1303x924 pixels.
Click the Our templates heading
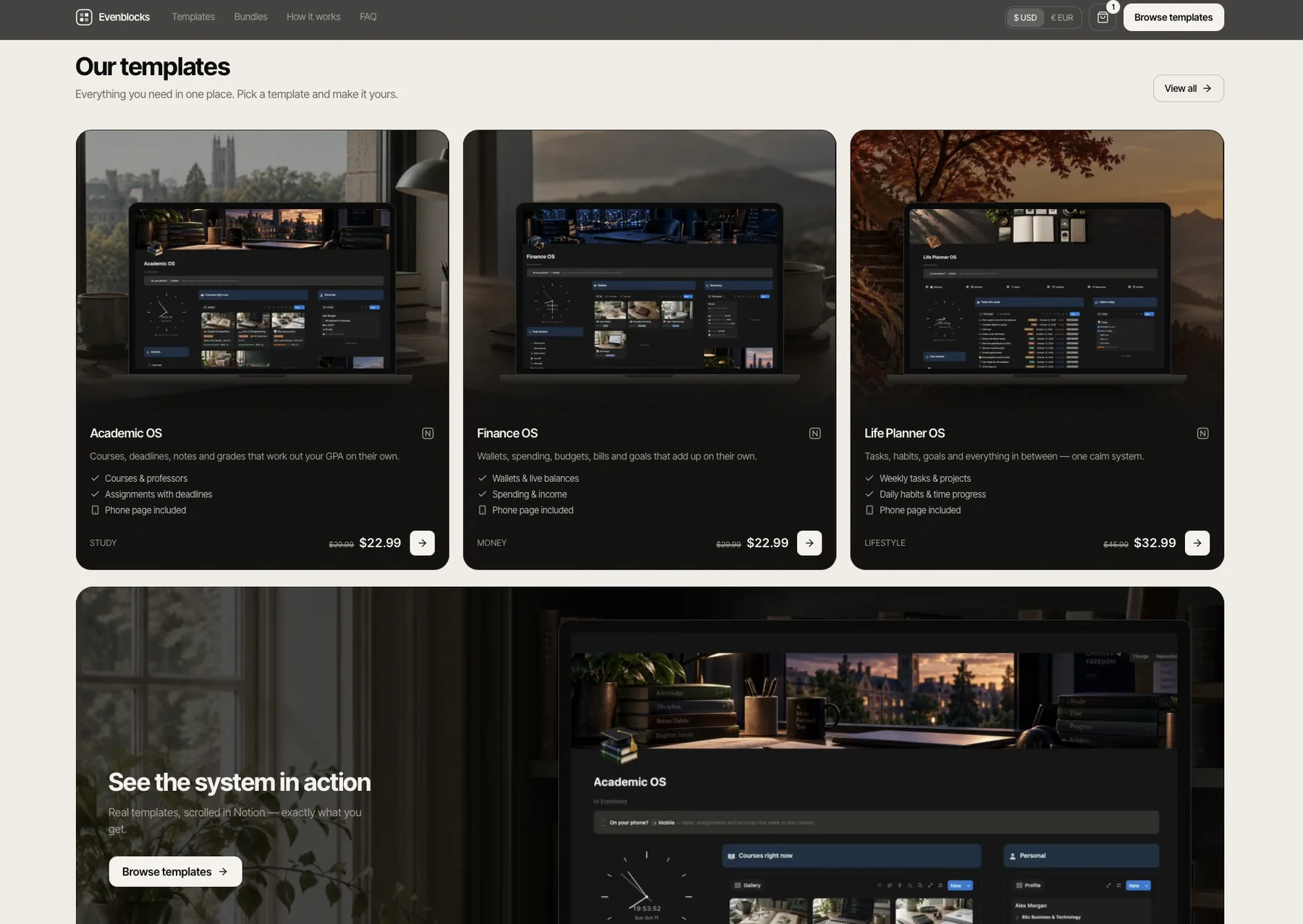(x=153, y=67)
